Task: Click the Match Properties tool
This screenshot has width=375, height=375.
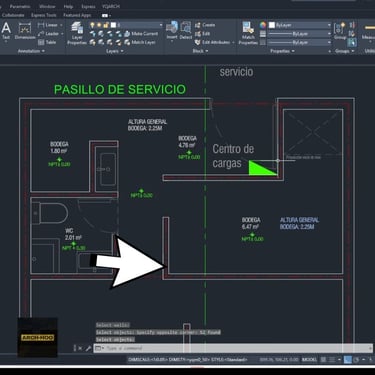Action: (248, 33)
